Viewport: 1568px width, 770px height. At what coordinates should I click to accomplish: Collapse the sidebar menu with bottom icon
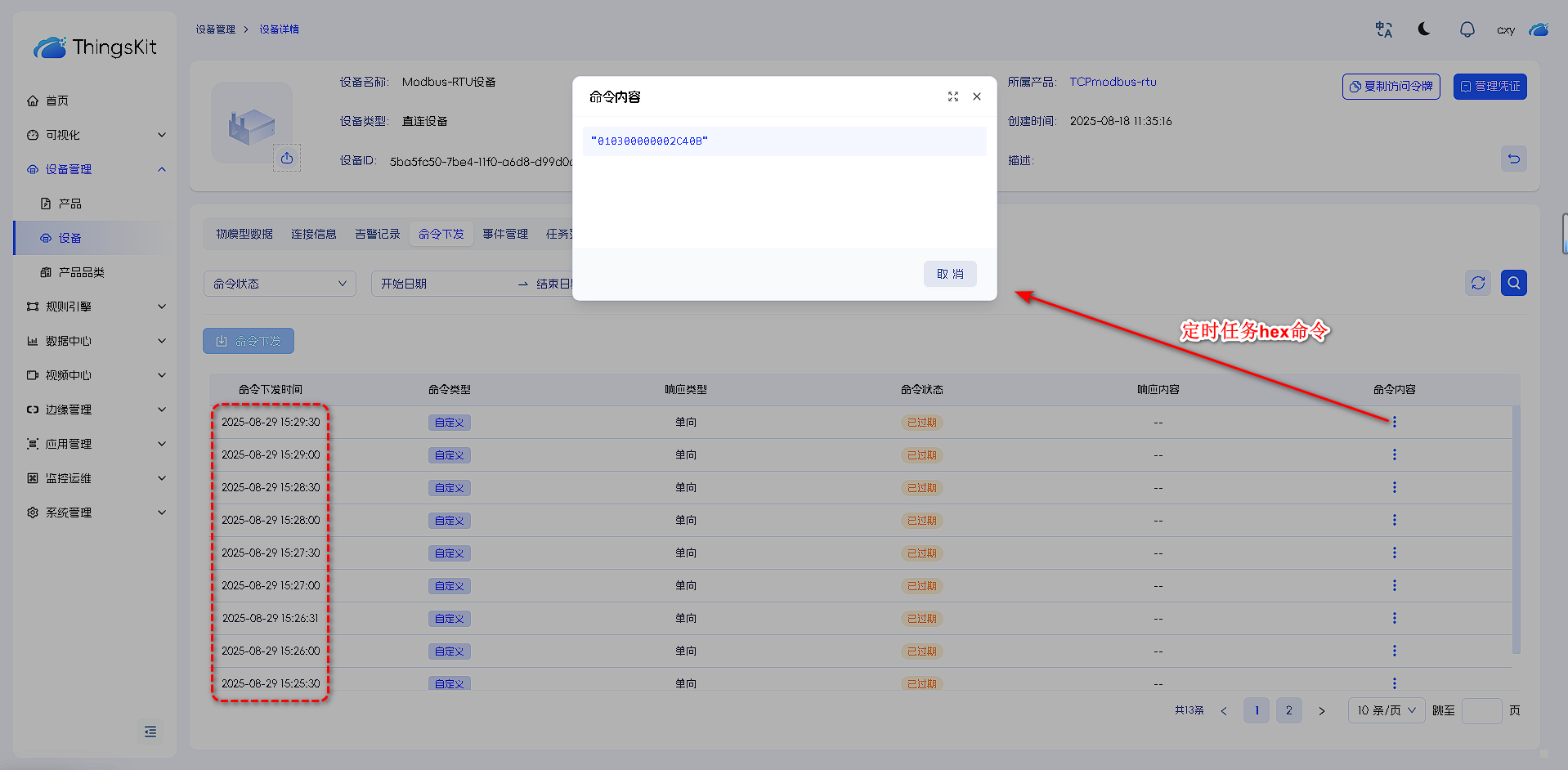pyautogui.click(x=150, y=732)
